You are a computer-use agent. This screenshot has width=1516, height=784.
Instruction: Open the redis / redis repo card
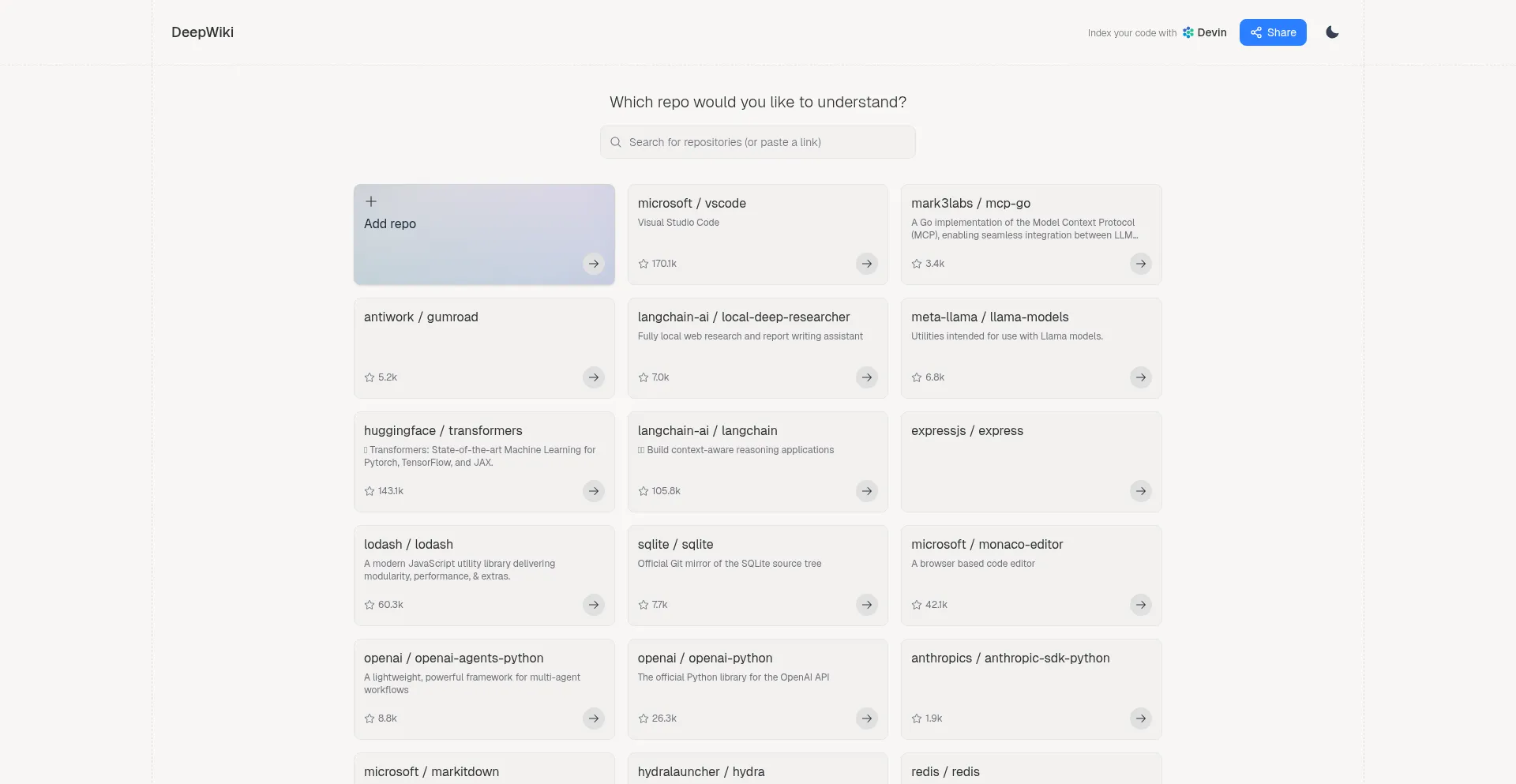coord(1030,770)
